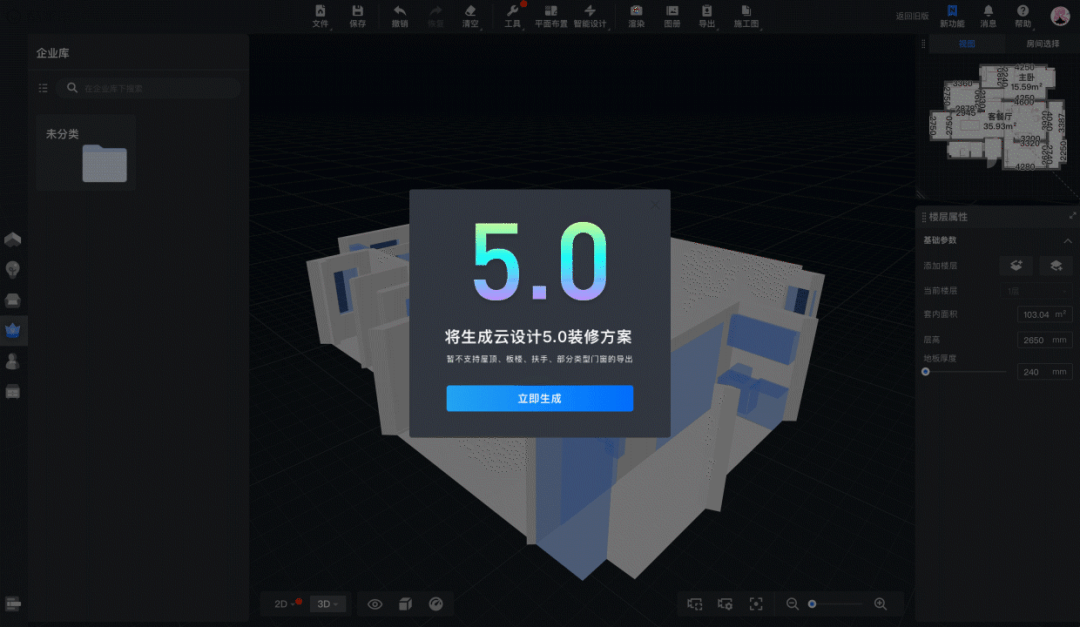Toggle visibility with the eye icon
Screen dimensions: 1080x627
coord(375,604)
